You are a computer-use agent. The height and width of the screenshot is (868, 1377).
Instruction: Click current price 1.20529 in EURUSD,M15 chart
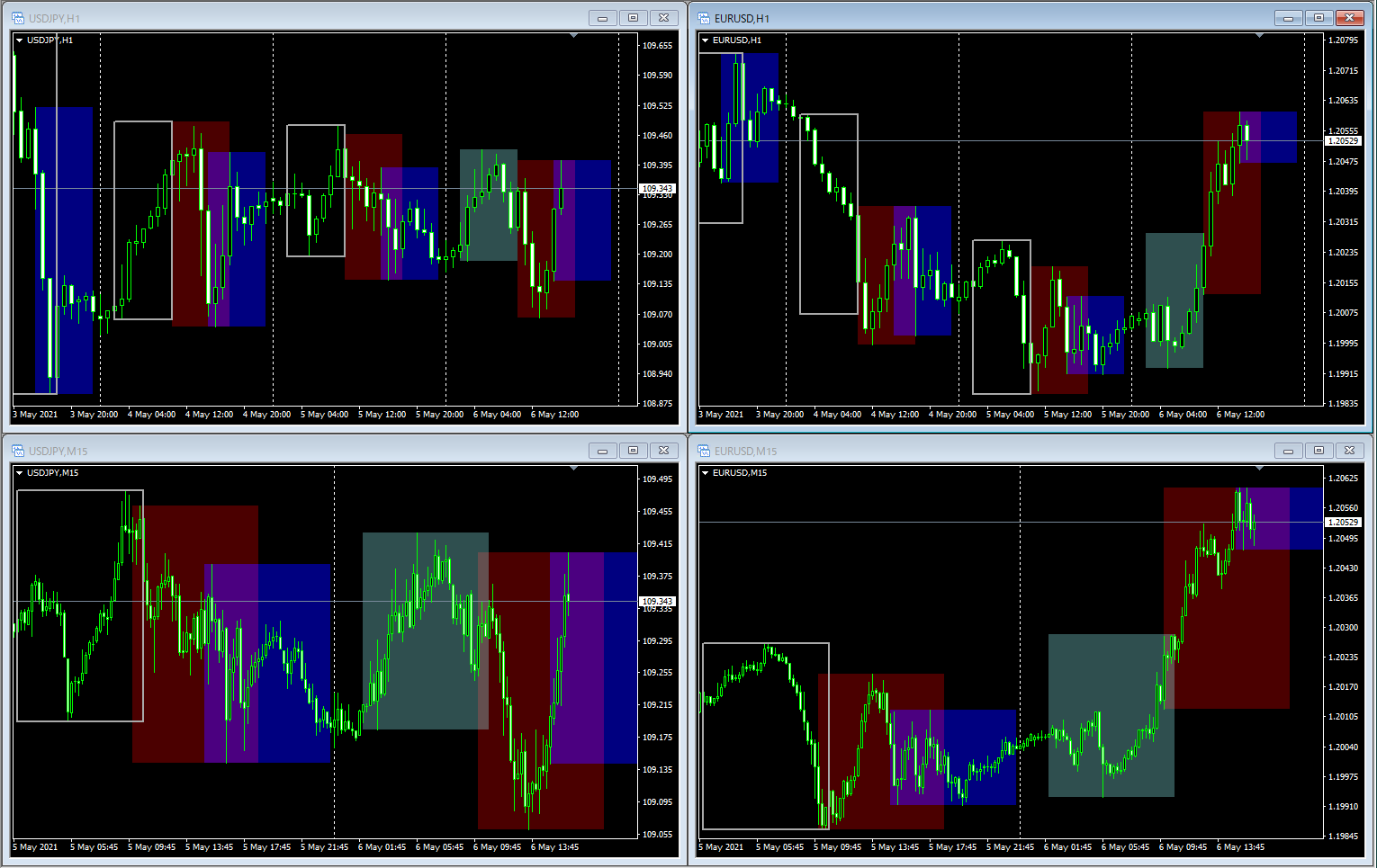click(1344, 522)
